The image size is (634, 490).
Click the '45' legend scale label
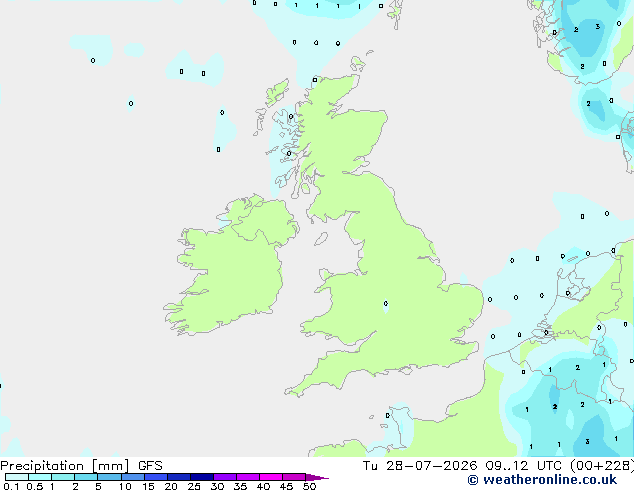286,486
